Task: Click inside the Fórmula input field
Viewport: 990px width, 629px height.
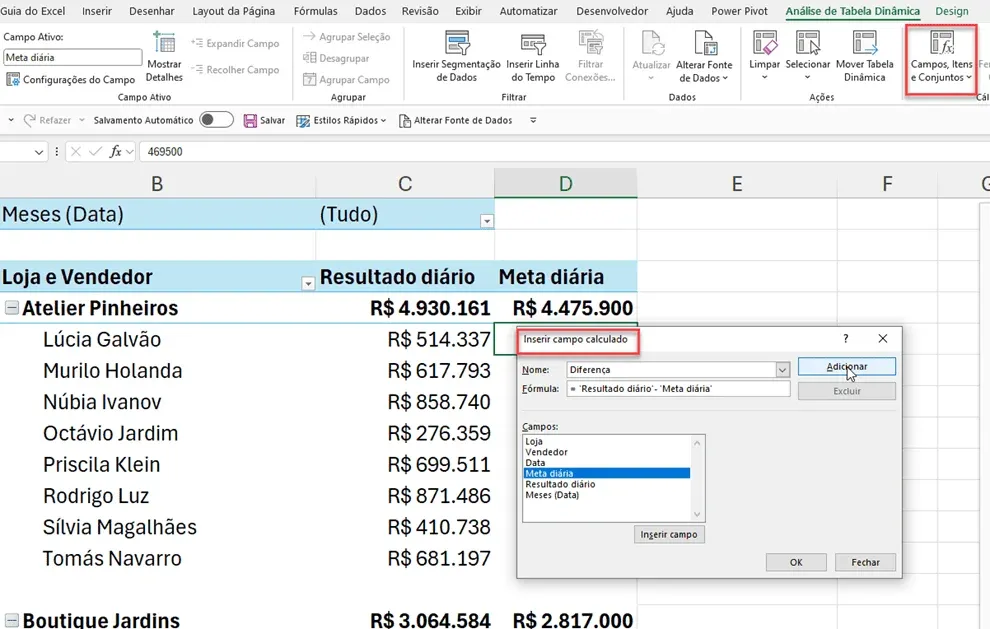Action: 678,388
